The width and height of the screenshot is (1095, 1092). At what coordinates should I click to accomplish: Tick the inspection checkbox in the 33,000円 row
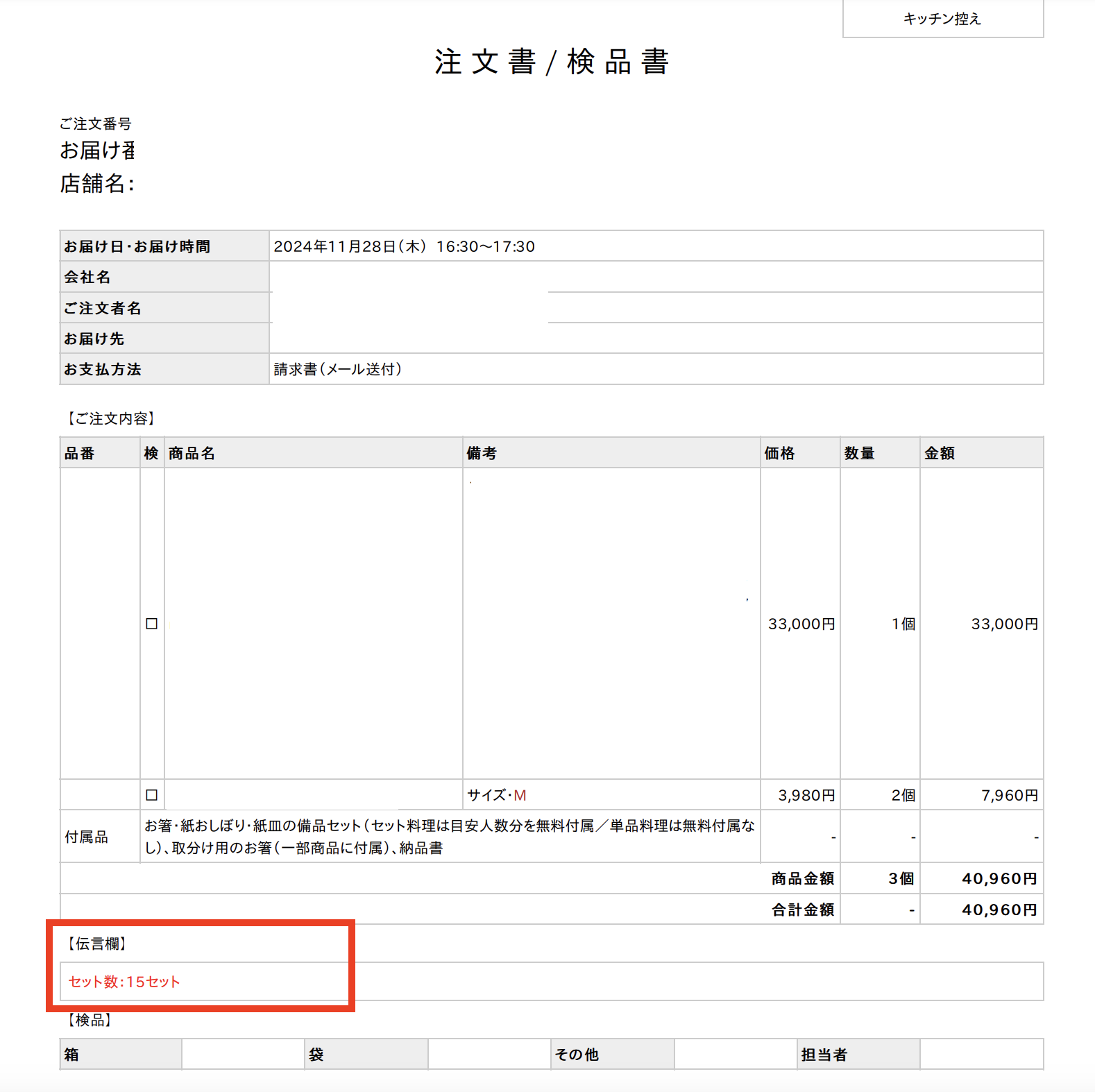[151, 624]
